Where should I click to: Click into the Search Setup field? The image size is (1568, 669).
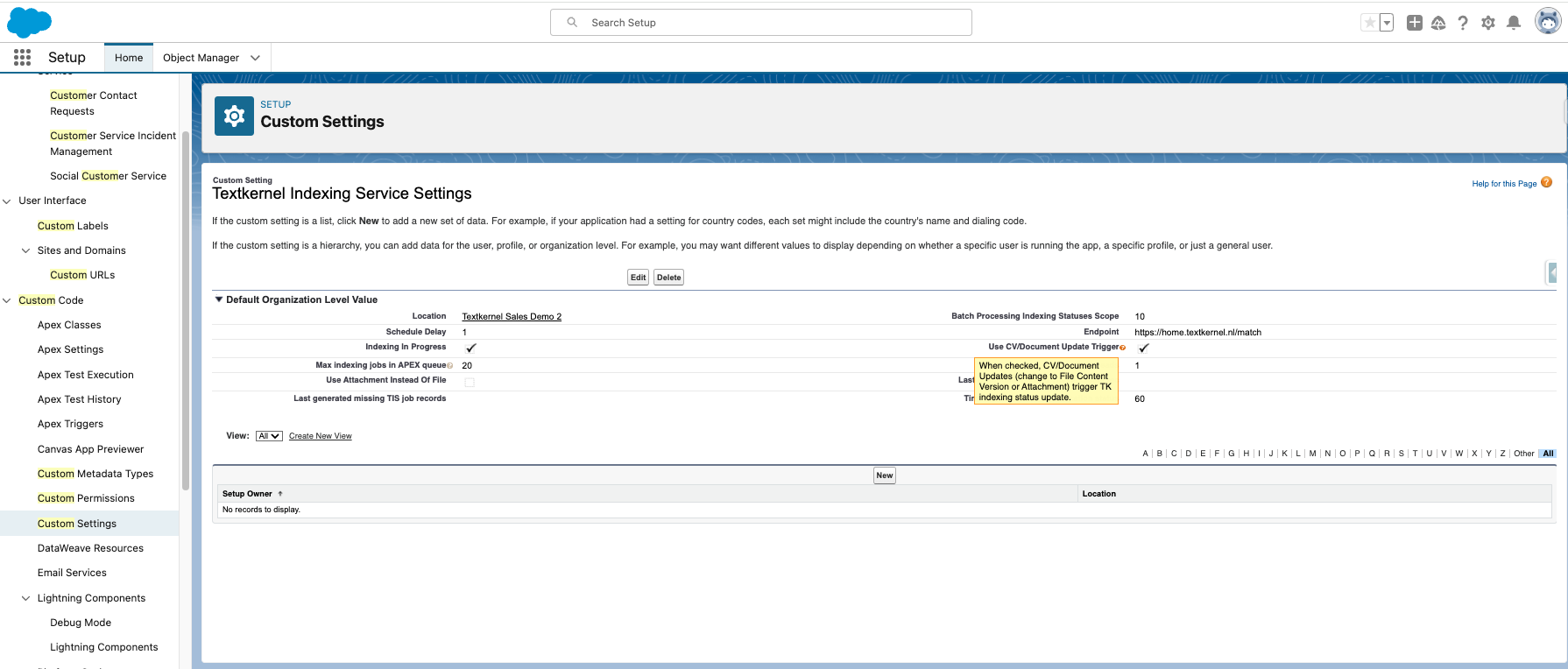pyautogui.click(x=761, y=23)
